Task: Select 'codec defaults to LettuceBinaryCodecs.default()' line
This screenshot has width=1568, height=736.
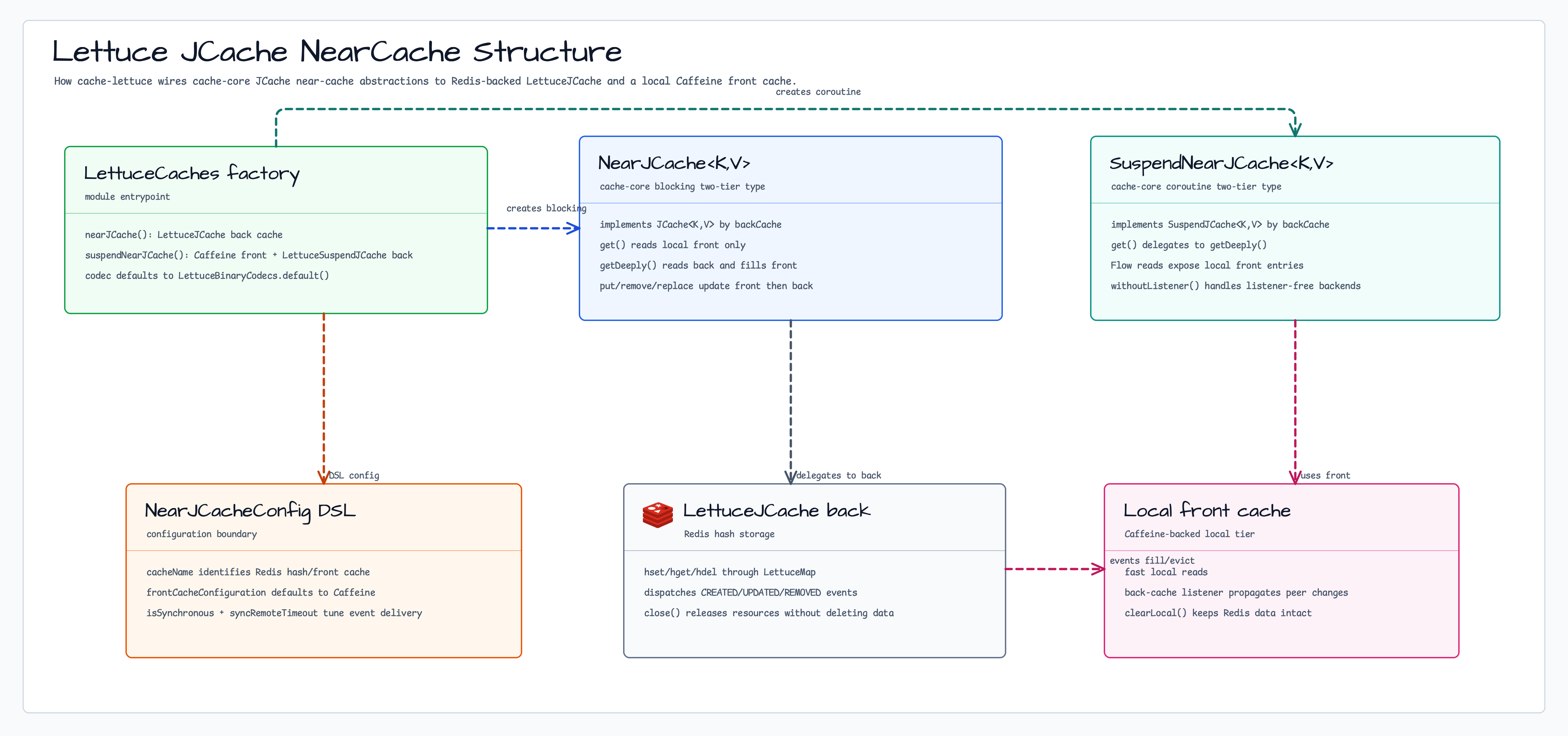Action: [x=207, y=276]
